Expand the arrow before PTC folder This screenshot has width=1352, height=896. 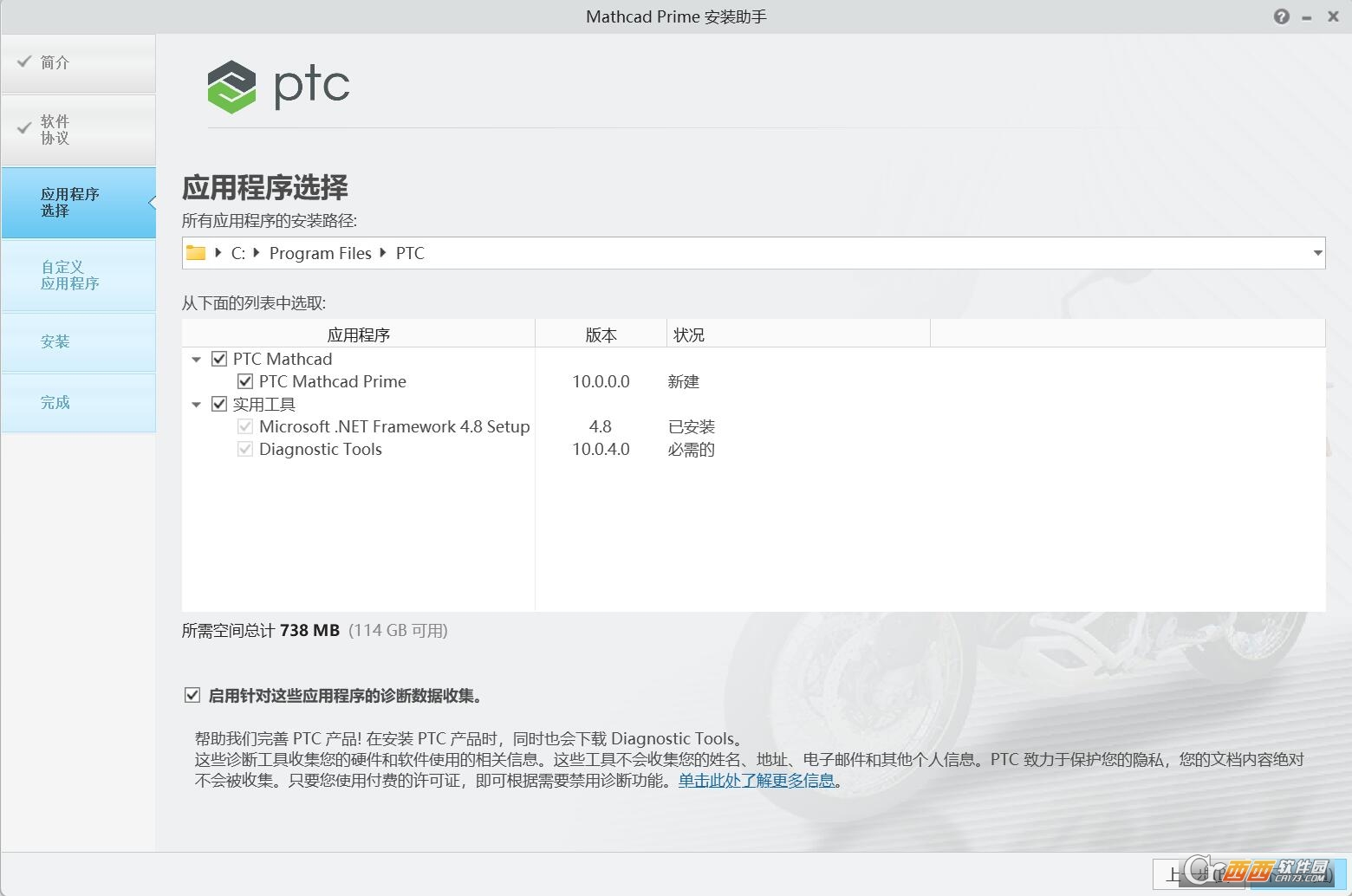(383, 253)
